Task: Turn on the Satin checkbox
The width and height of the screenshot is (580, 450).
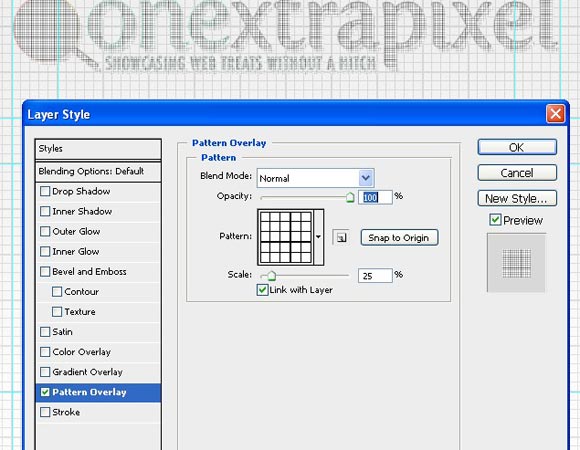Action: coord(45,332)
